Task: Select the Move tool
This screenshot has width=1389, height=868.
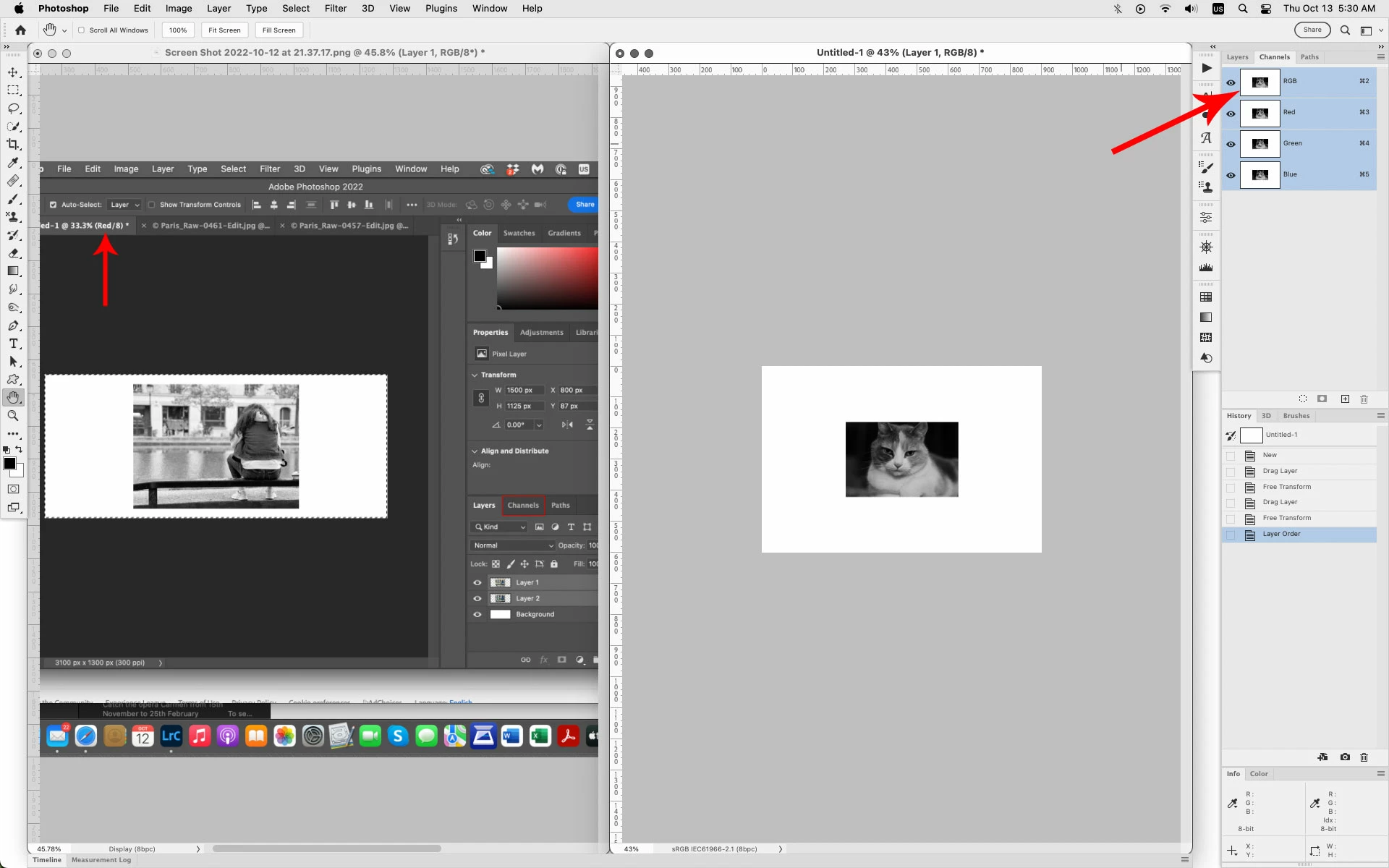Action: coord(13,72)
